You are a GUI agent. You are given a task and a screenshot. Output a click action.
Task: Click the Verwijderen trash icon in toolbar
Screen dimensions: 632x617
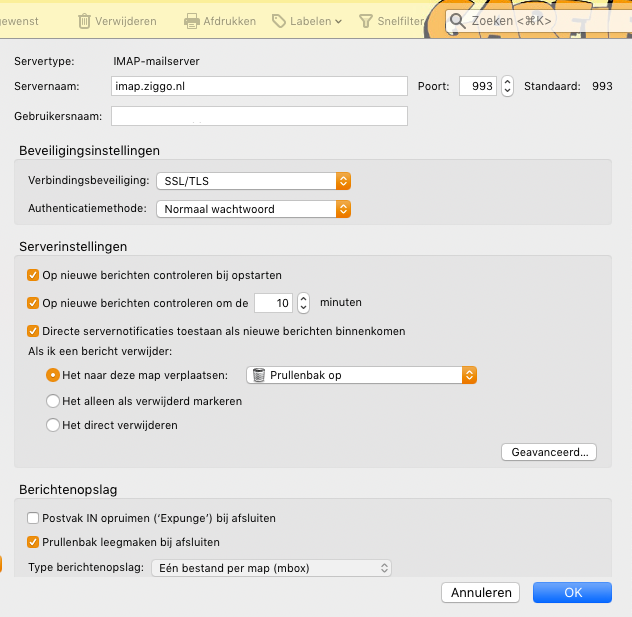[x=84, y=21]
